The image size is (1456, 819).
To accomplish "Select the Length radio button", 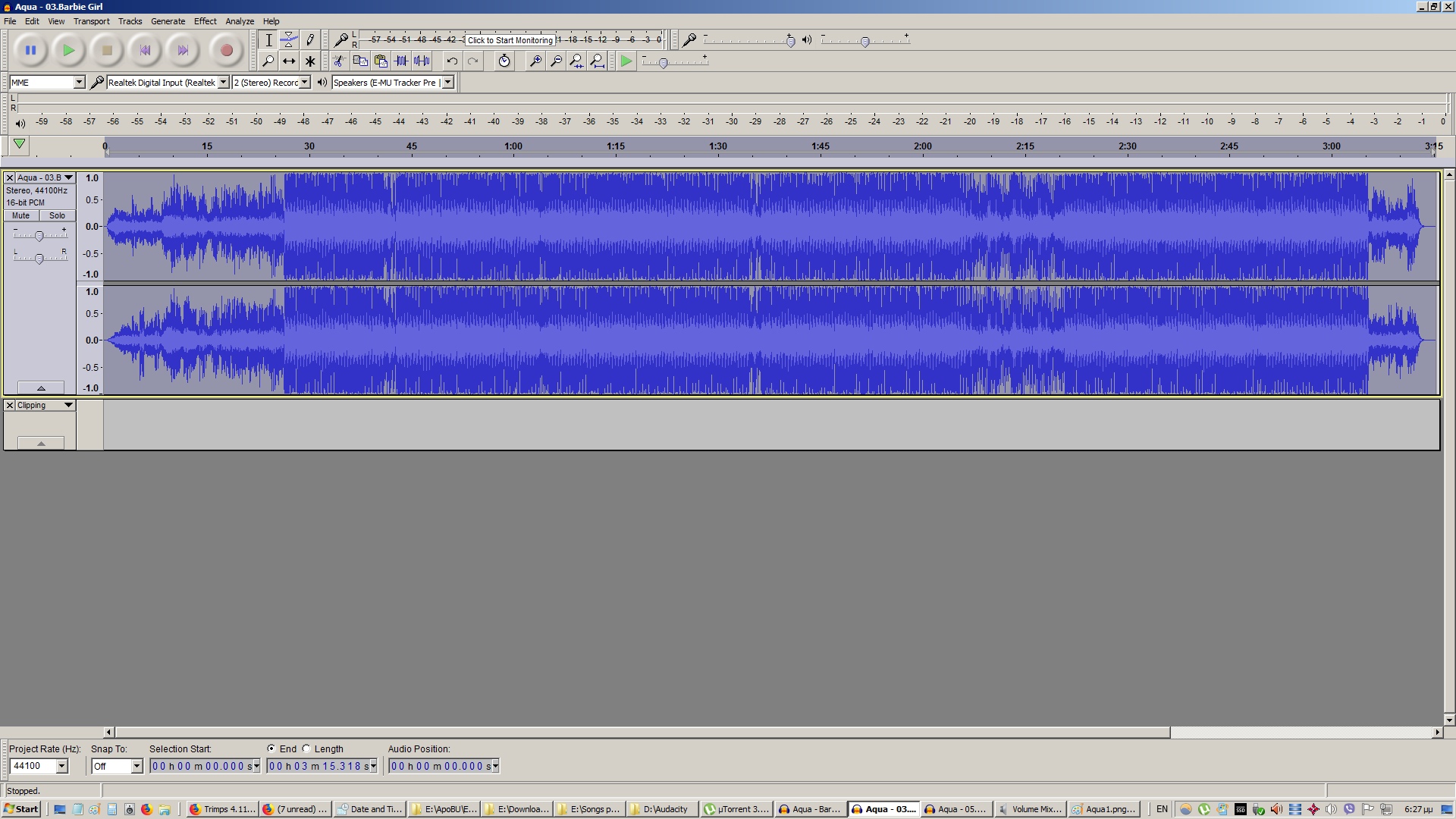I will 306,748.
